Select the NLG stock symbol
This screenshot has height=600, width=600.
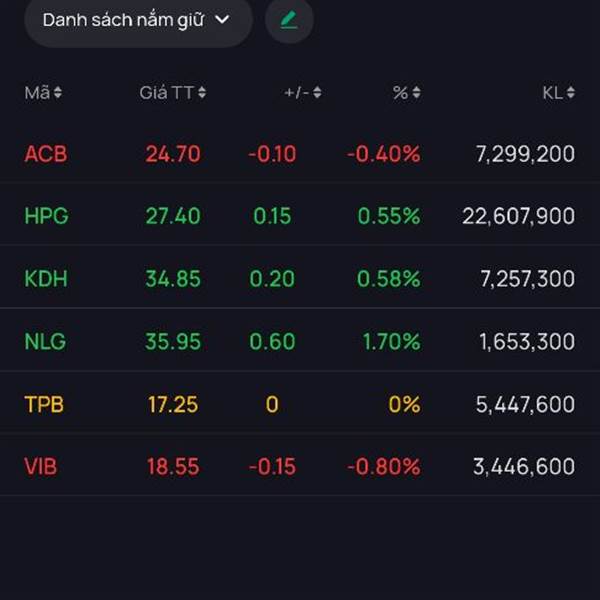point(45,342)
